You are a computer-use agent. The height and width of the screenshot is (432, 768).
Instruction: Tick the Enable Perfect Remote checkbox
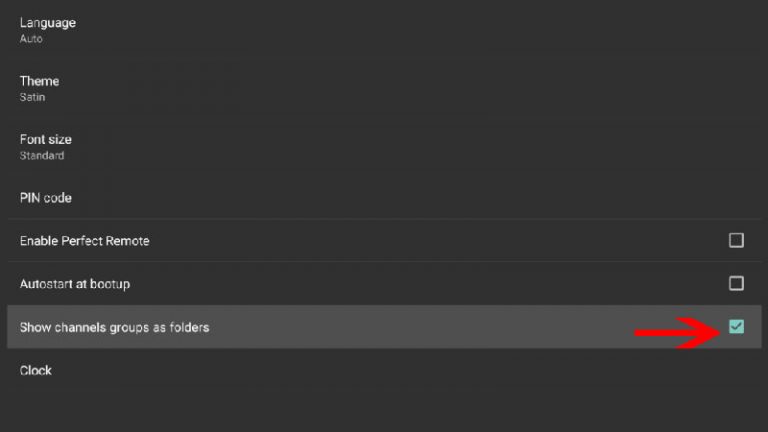click(736, 240)
